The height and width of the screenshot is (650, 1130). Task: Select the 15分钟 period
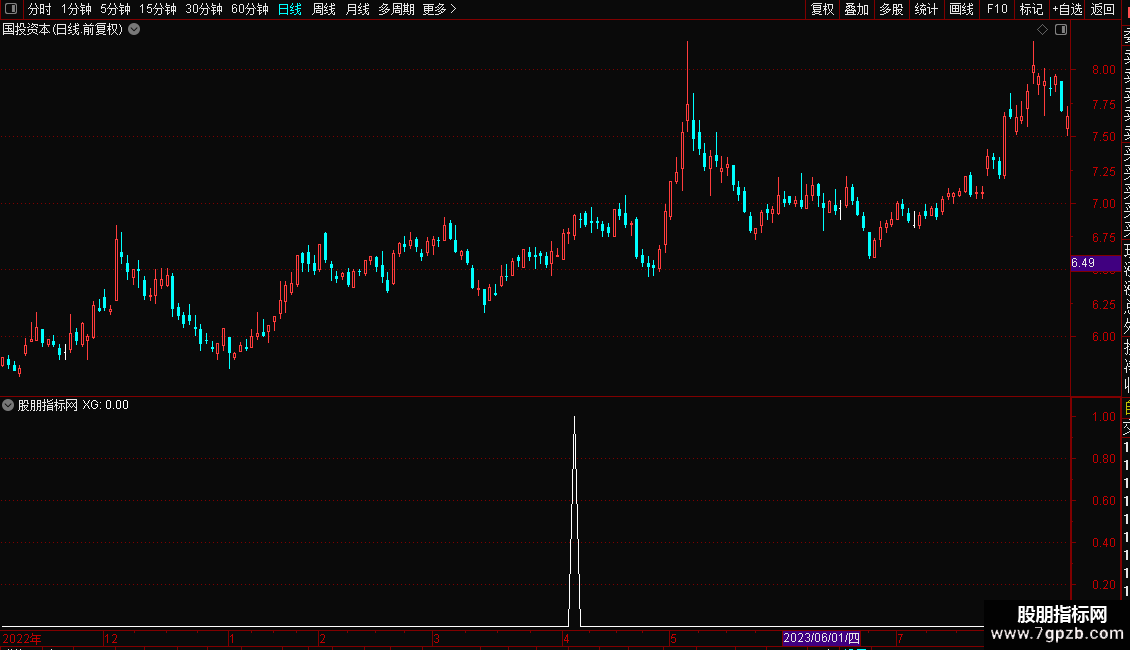tap(157, 9)
